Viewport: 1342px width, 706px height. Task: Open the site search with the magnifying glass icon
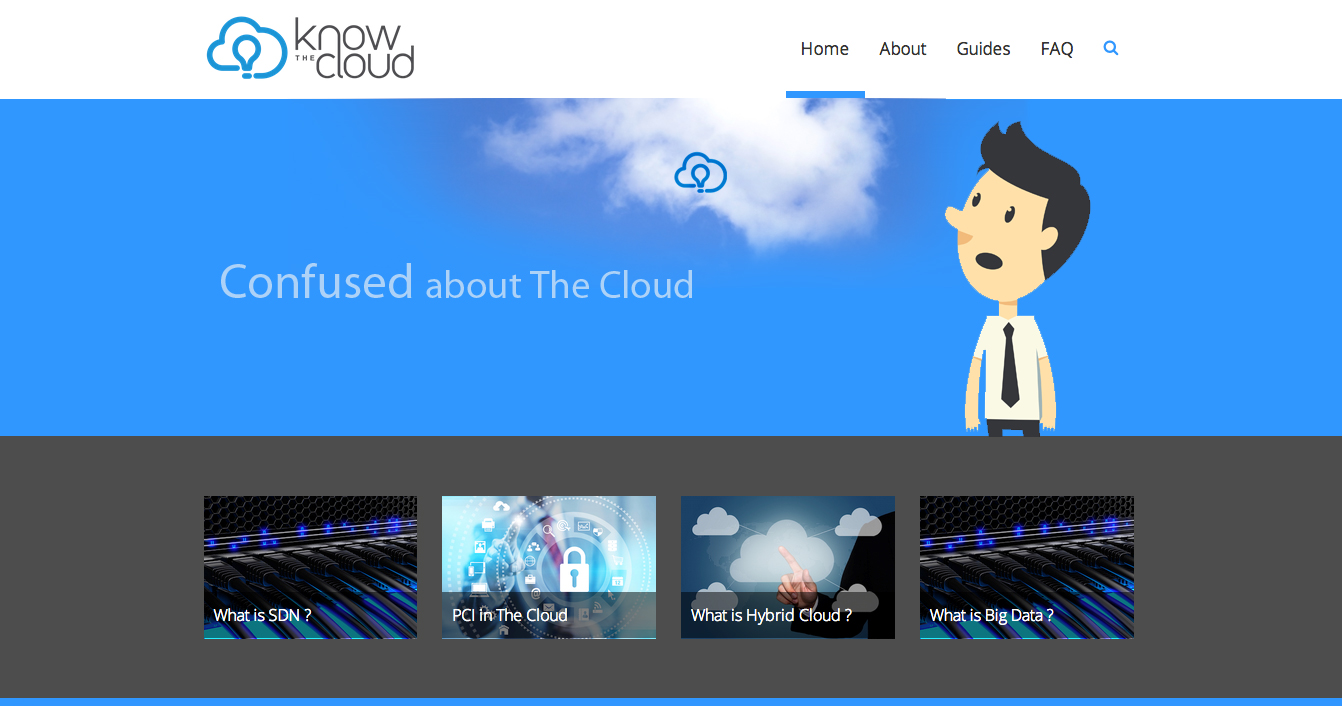(x=1110, y=48)
